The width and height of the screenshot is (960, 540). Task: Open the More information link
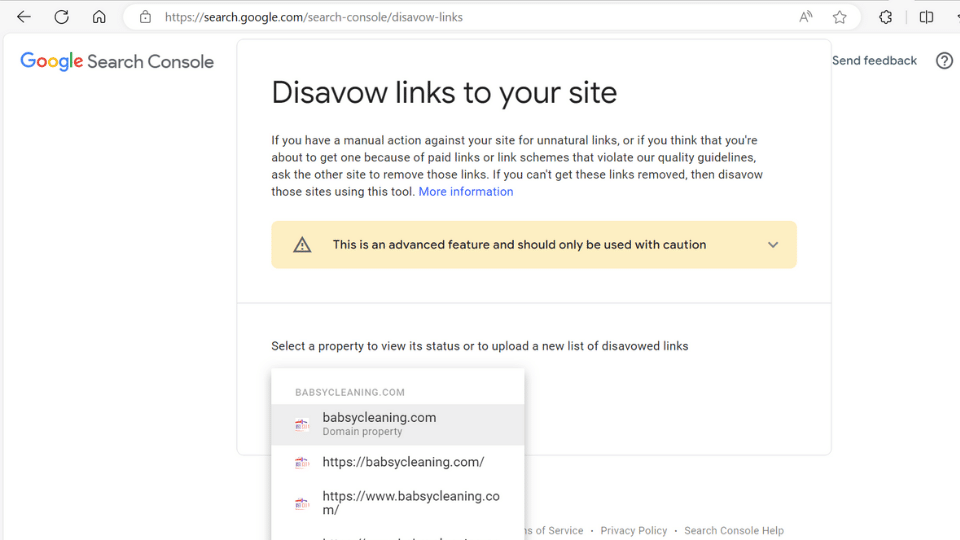click(466, 192)
